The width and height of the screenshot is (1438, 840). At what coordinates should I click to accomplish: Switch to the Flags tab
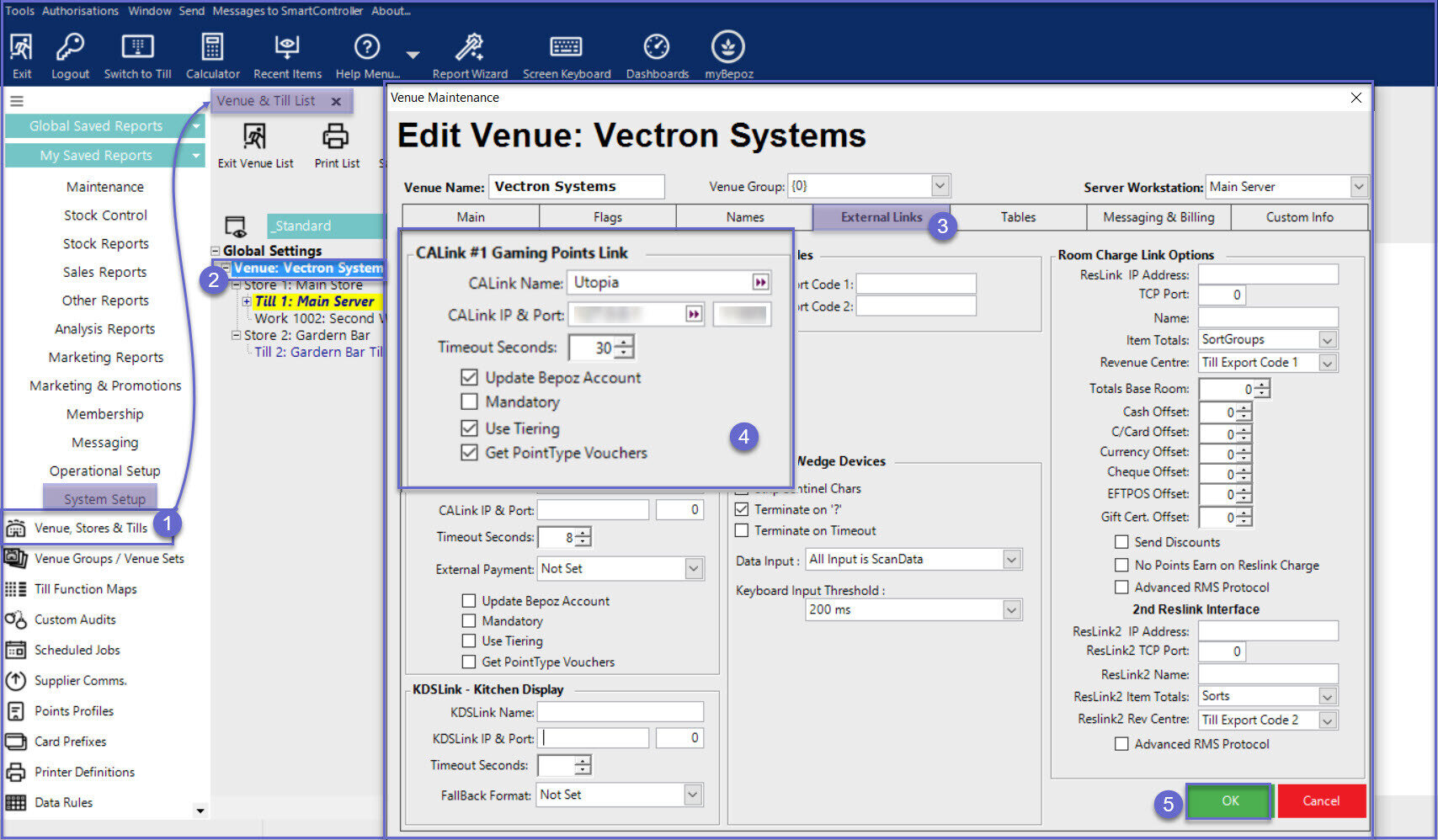[607, 217]
